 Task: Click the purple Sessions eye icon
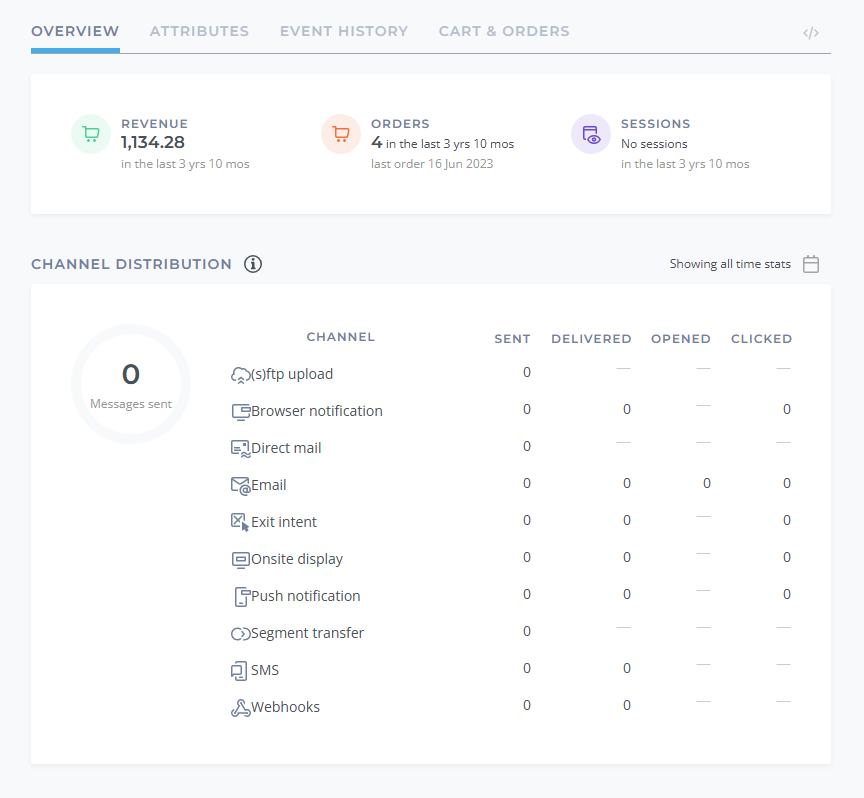coord(591,134)
